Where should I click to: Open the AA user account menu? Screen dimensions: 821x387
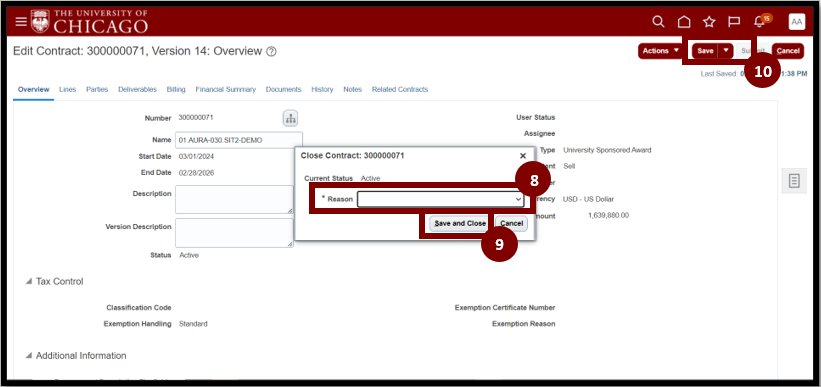coord(796,21)
